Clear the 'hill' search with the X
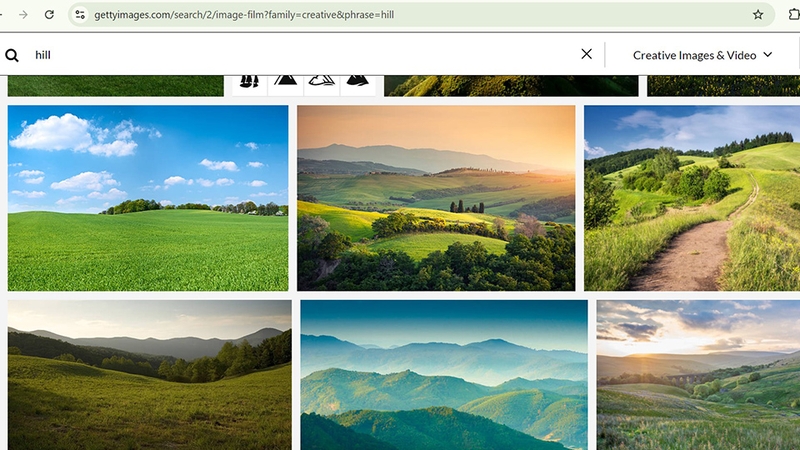Image resolution: width=800 pixels, height=450 pixels. tap(586, 54)
